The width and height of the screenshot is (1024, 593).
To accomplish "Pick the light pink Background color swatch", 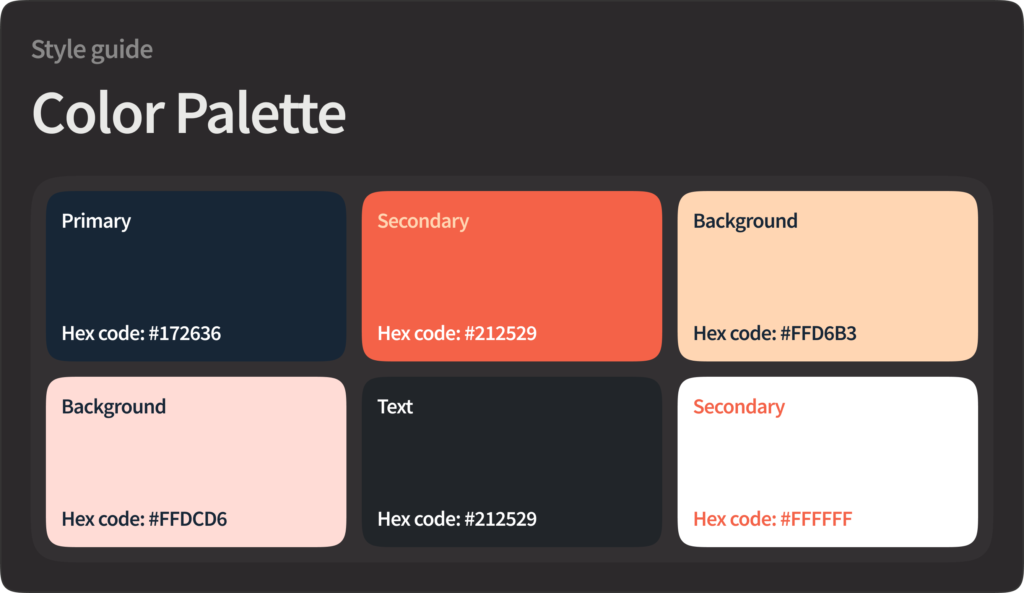I will [196, 462].
